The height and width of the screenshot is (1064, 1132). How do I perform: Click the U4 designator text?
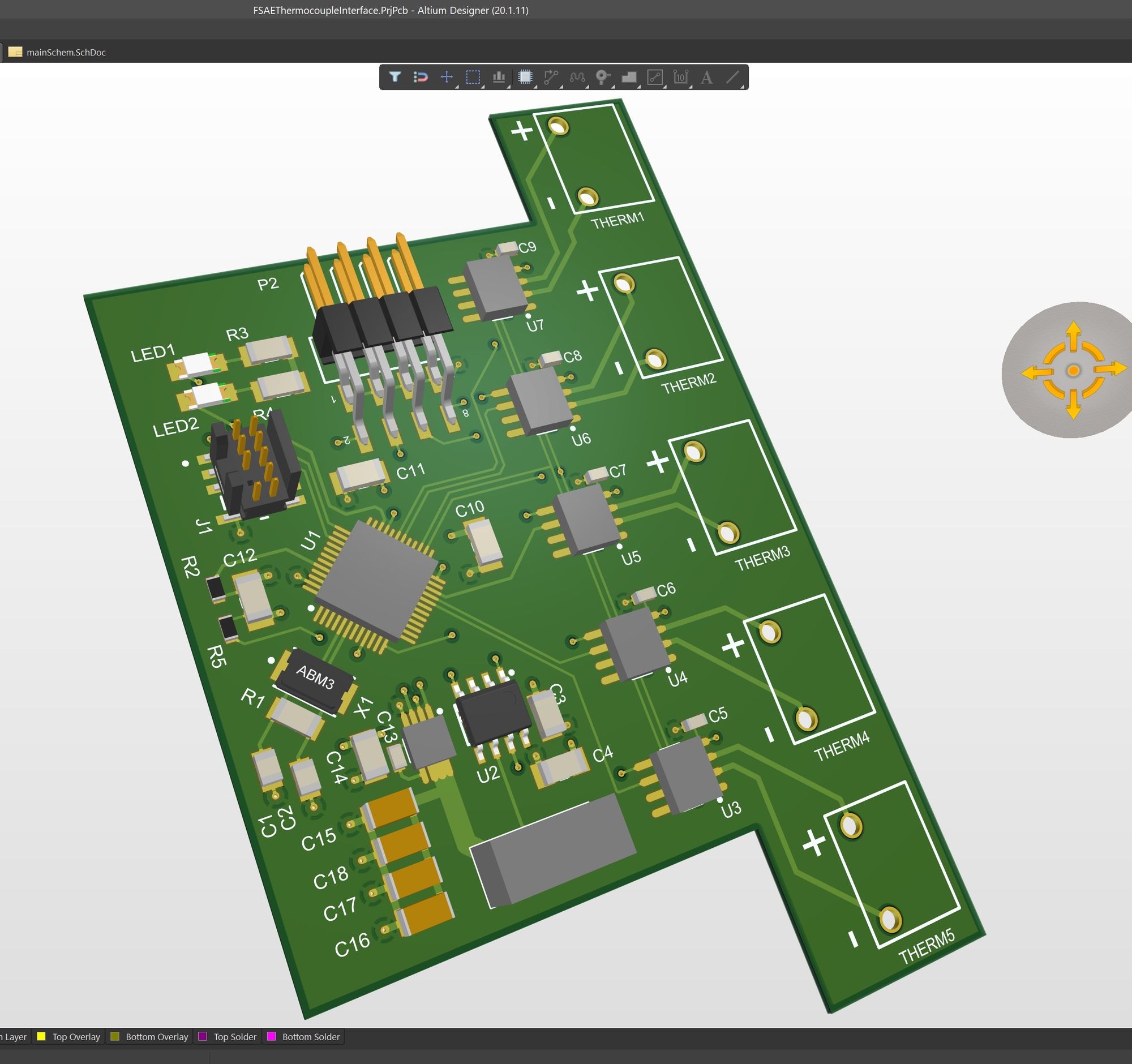[677, 678]
